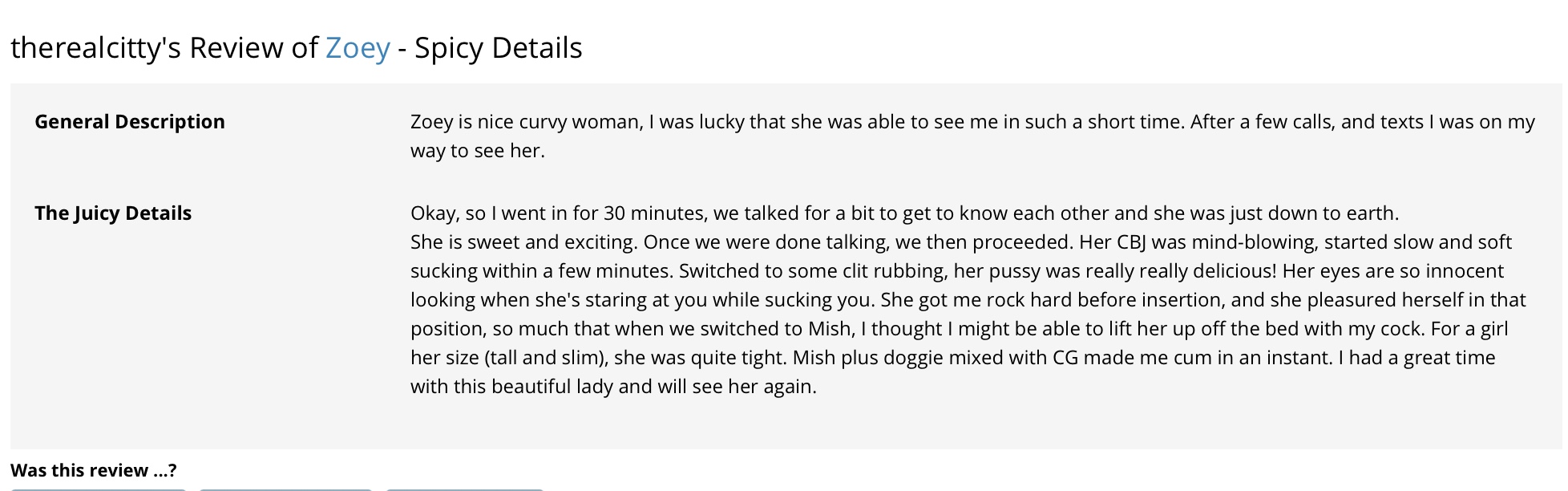Image resolution: width=1568 pixels, height=491 pixels.
Task: Click the word 'therealcitty's' in the title
Action: (x=95, y=48)
